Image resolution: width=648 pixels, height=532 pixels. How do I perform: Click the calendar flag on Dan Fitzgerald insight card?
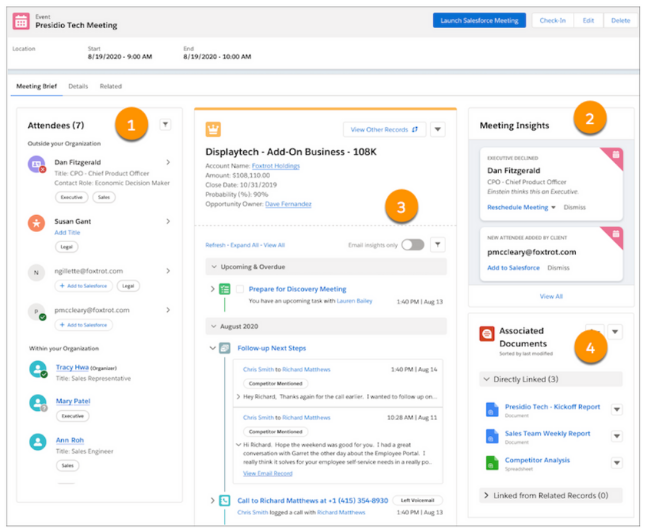click(615, 155)
